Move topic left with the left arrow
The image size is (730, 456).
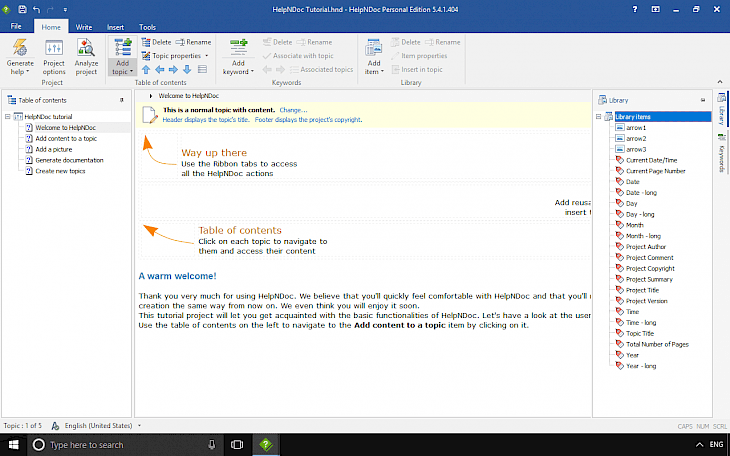160,70
